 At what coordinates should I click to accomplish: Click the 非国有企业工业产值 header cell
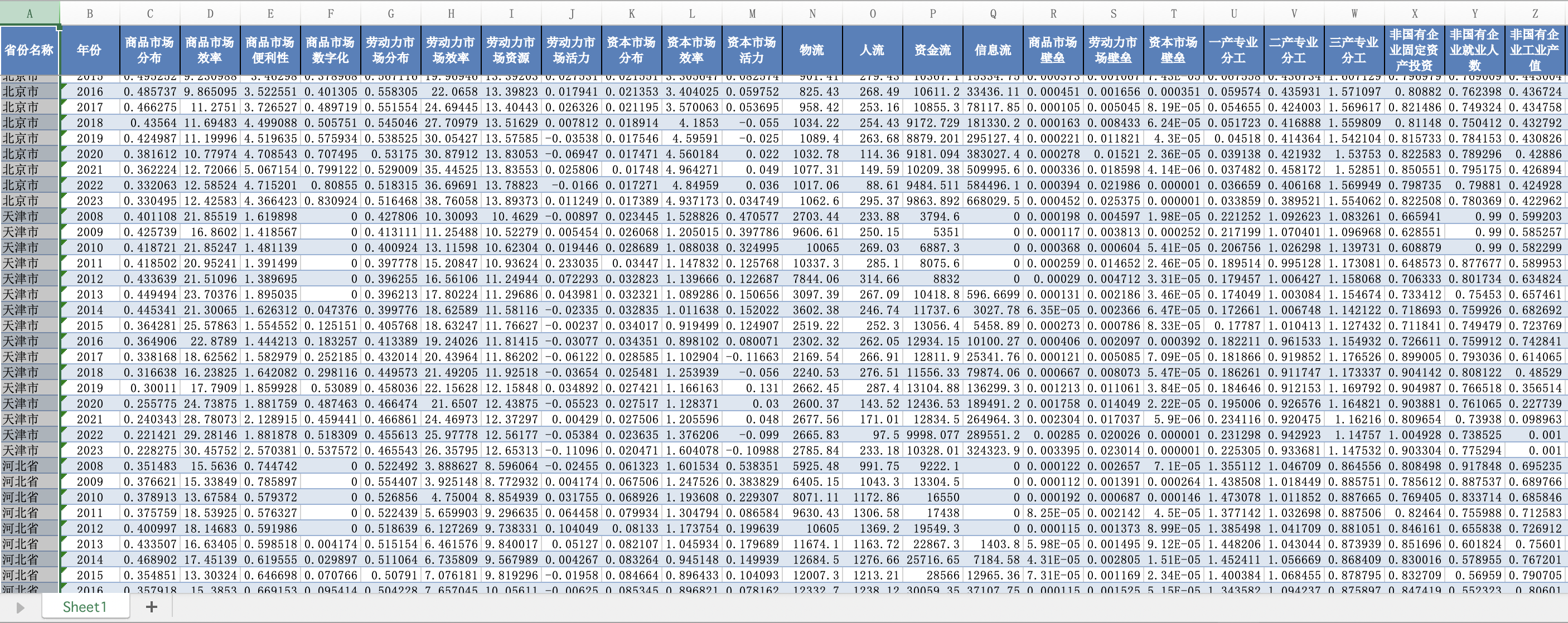point(1535,50)
